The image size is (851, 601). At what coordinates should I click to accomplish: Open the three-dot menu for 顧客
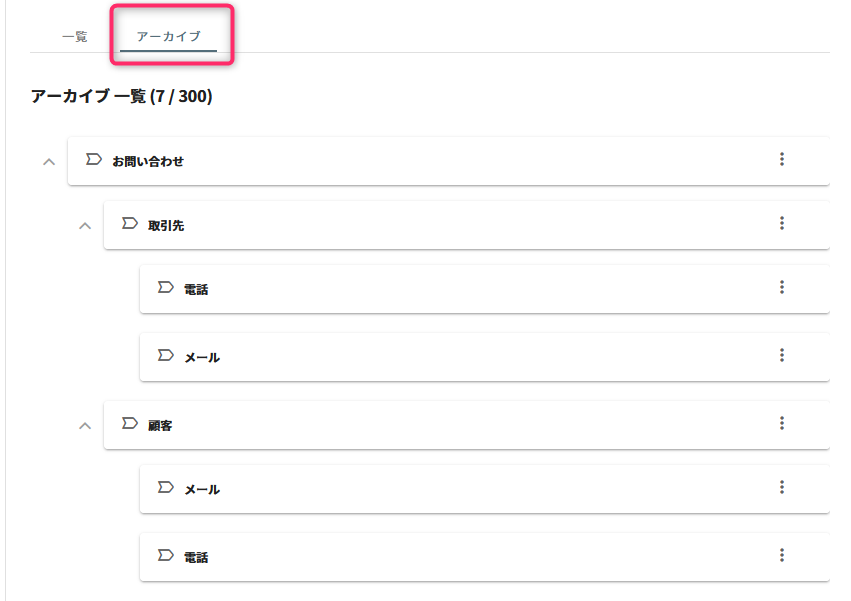pos(782,423)
